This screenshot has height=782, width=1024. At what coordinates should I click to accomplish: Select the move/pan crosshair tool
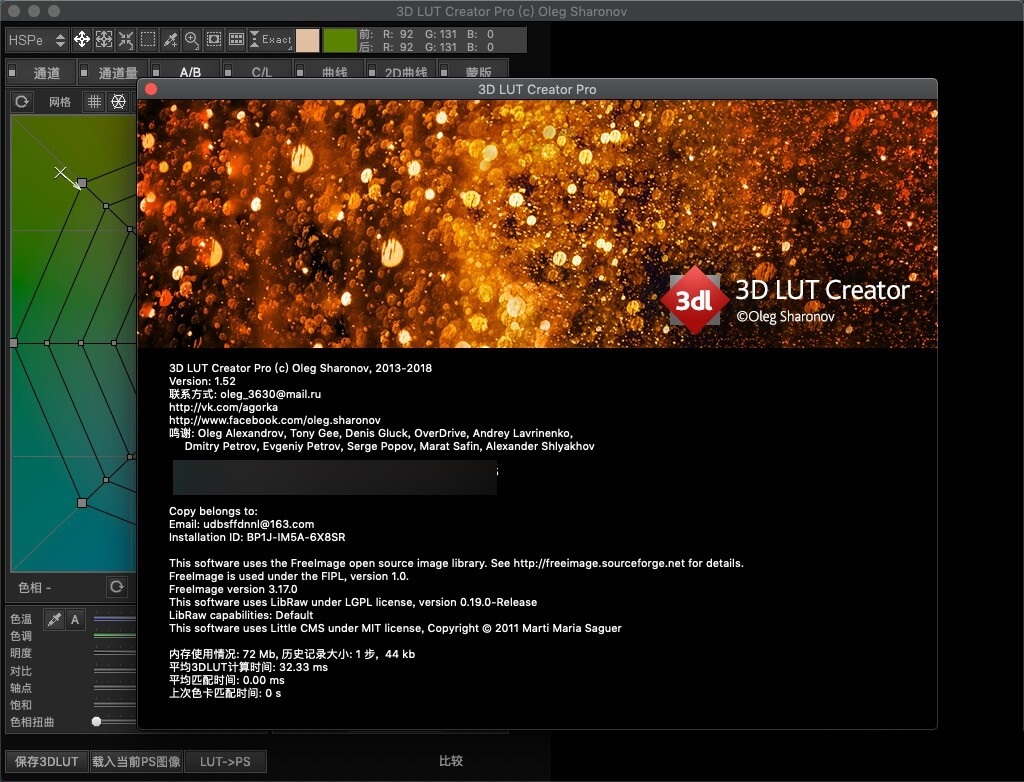pos(82,40)
